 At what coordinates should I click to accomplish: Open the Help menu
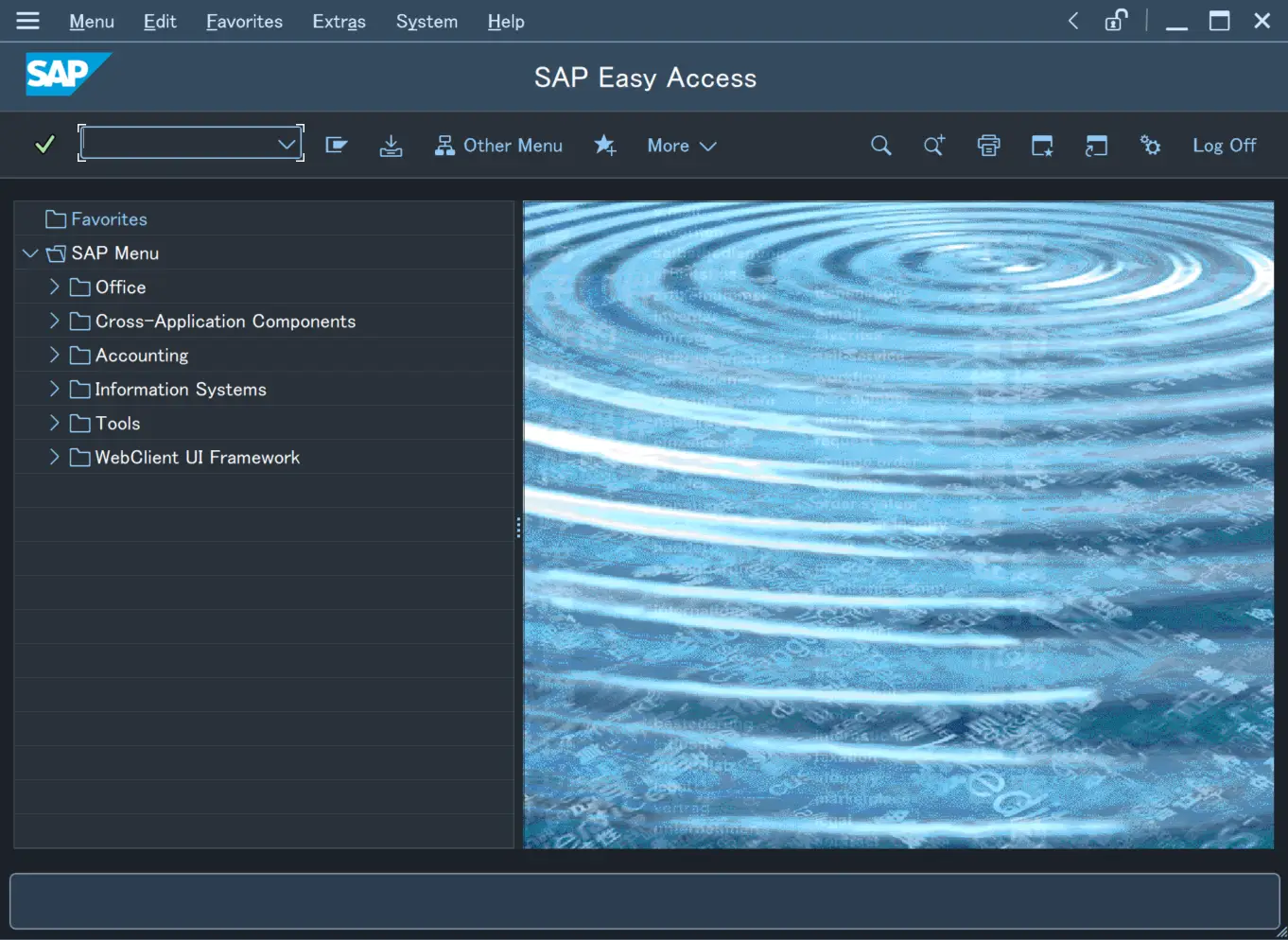coord(506,21)
